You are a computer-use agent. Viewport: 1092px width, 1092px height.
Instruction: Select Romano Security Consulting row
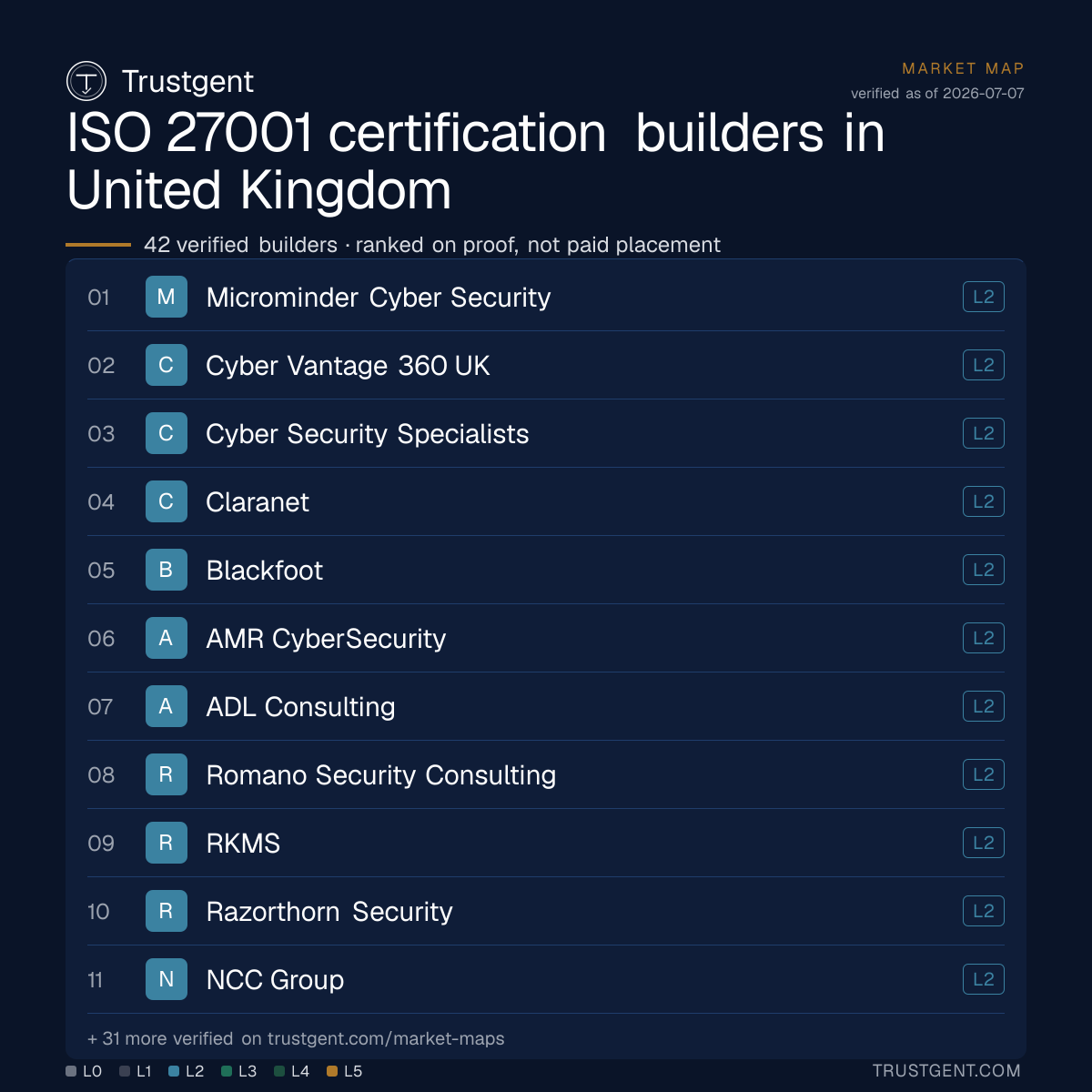546,774
